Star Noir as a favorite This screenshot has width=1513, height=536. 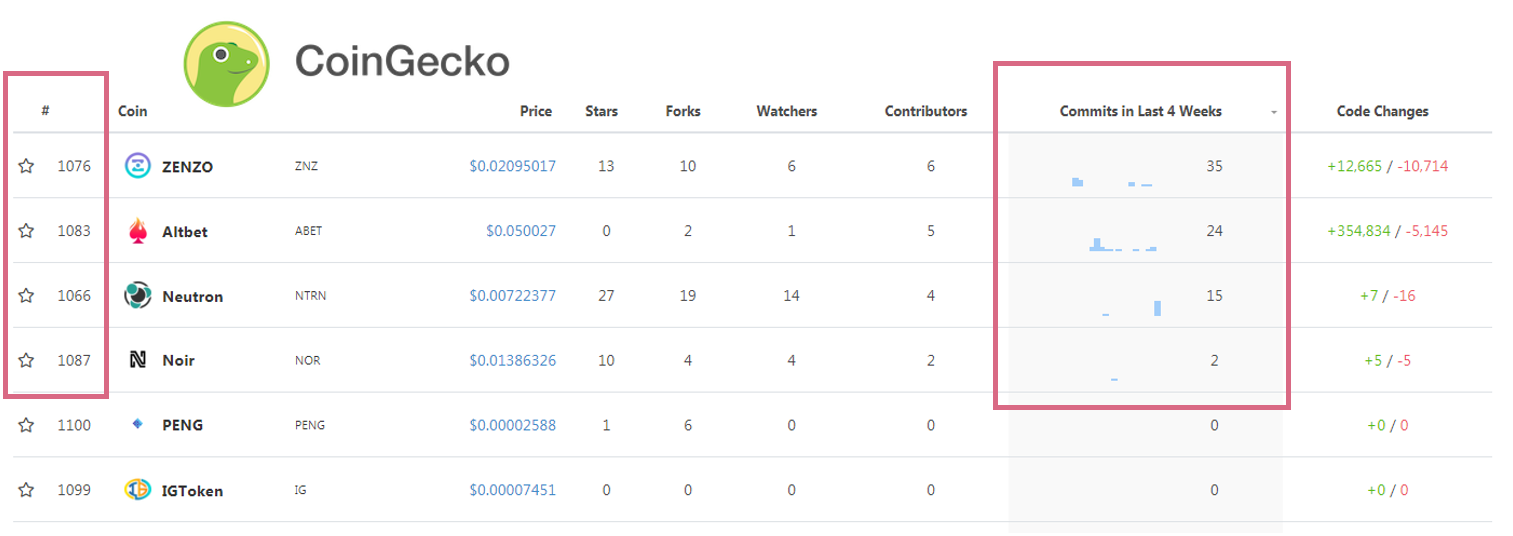click(x=27, y=360)
